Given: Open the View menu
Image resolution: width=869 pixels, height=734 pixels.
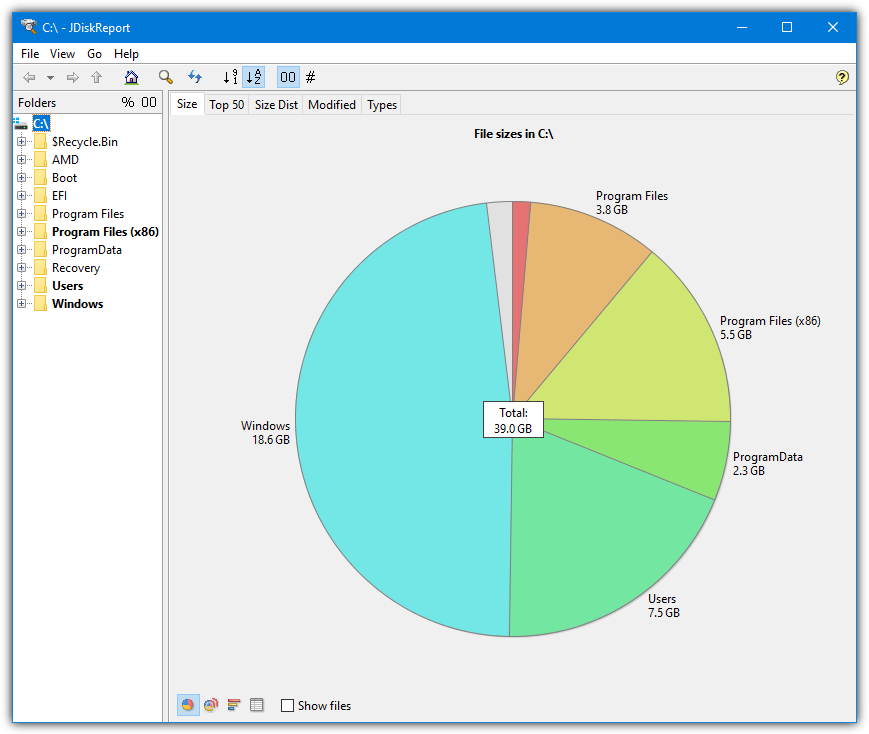Looking at the screenshot, I should [x=62, y=54].
